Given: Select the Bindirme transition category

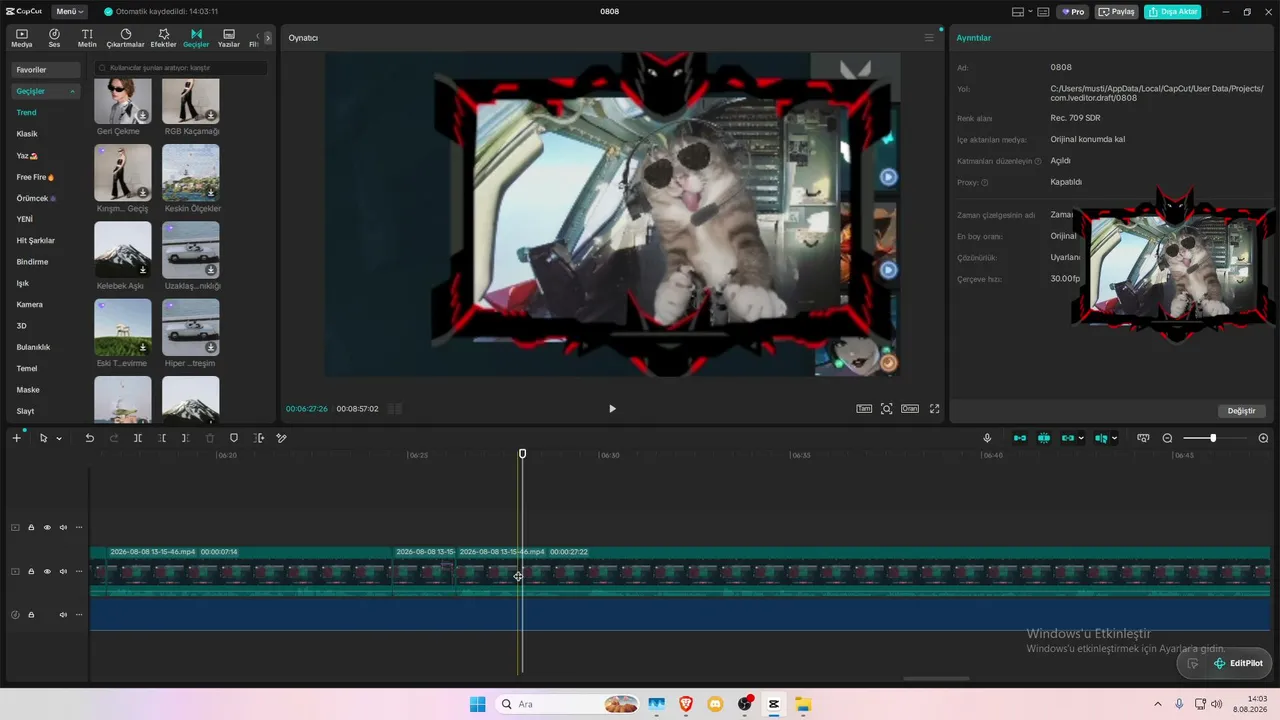Looking at the screenshot, I should tap(32, 262).
